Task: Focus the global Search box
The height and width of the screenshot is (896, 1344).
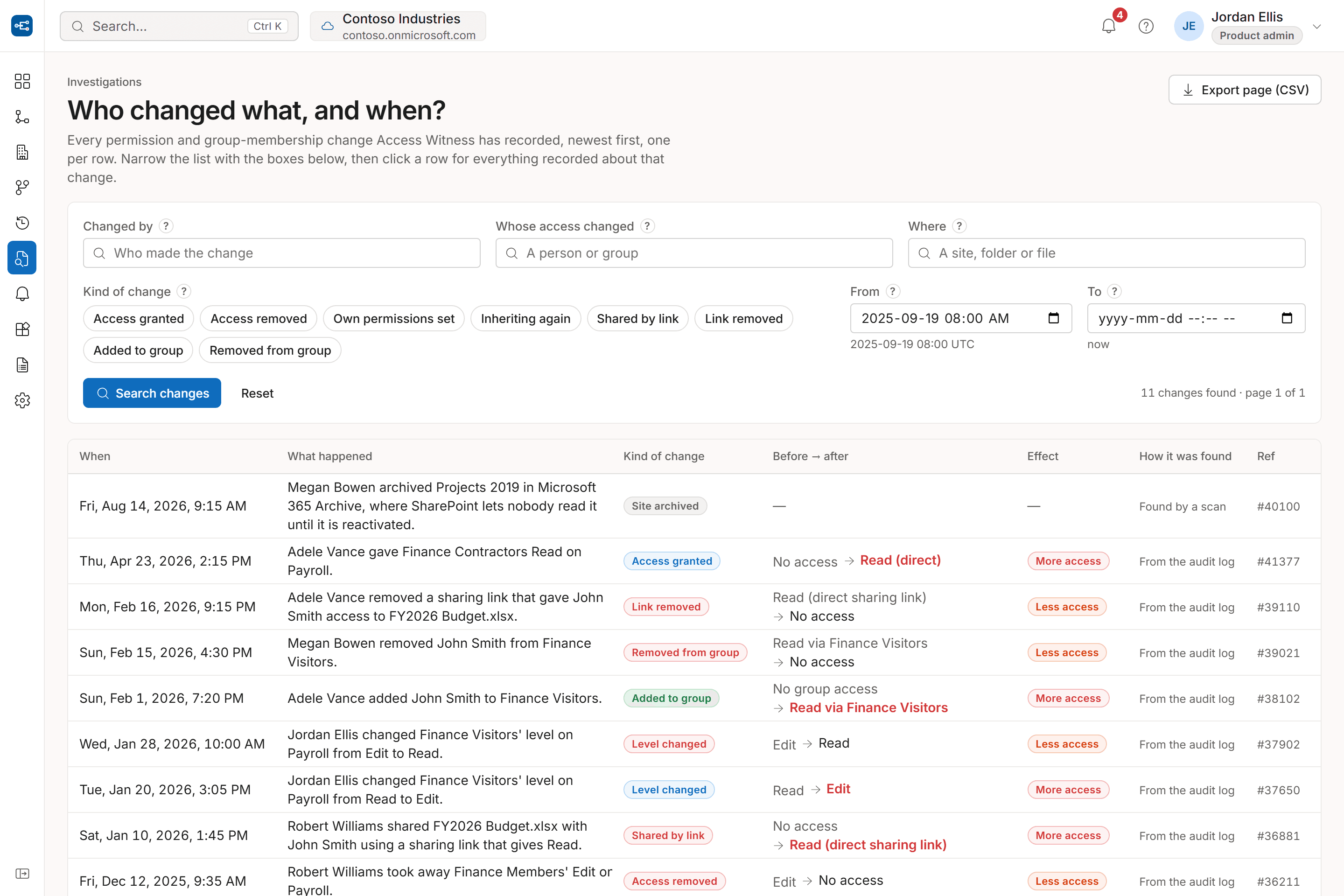Action: click(179, 26)
